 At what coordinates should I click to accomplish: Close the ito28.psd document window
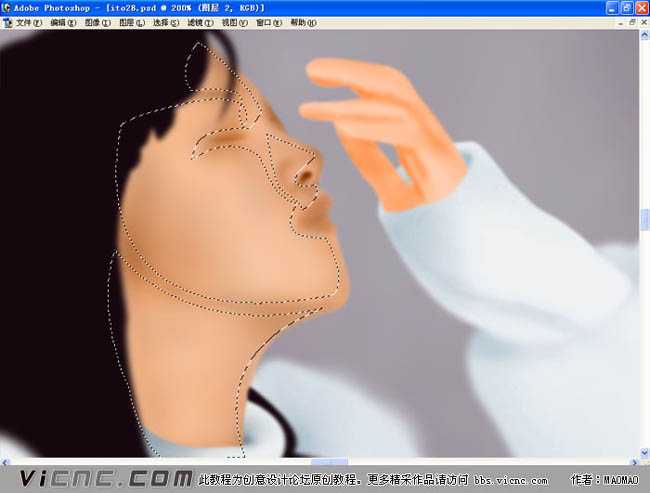(641, 22)
